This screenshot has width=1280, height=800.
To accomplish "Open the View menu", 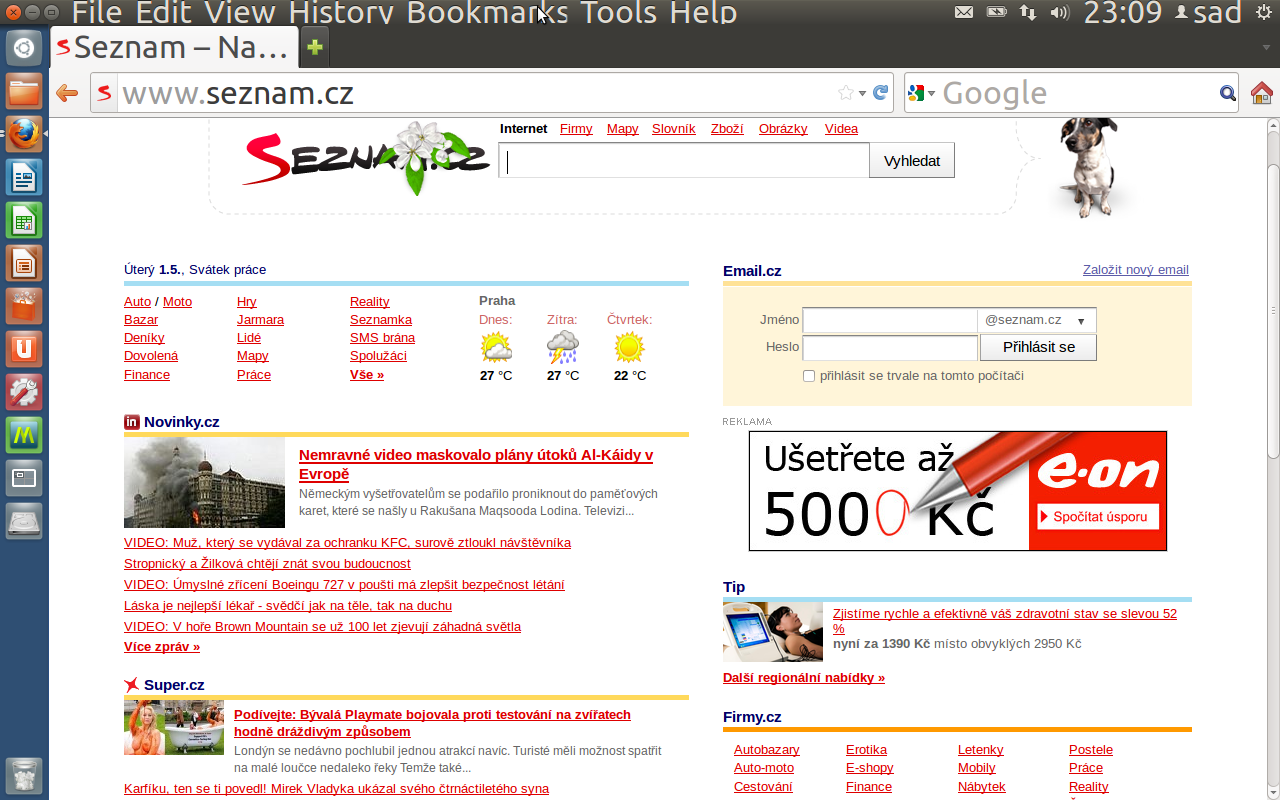I will [x=241, y=13].
